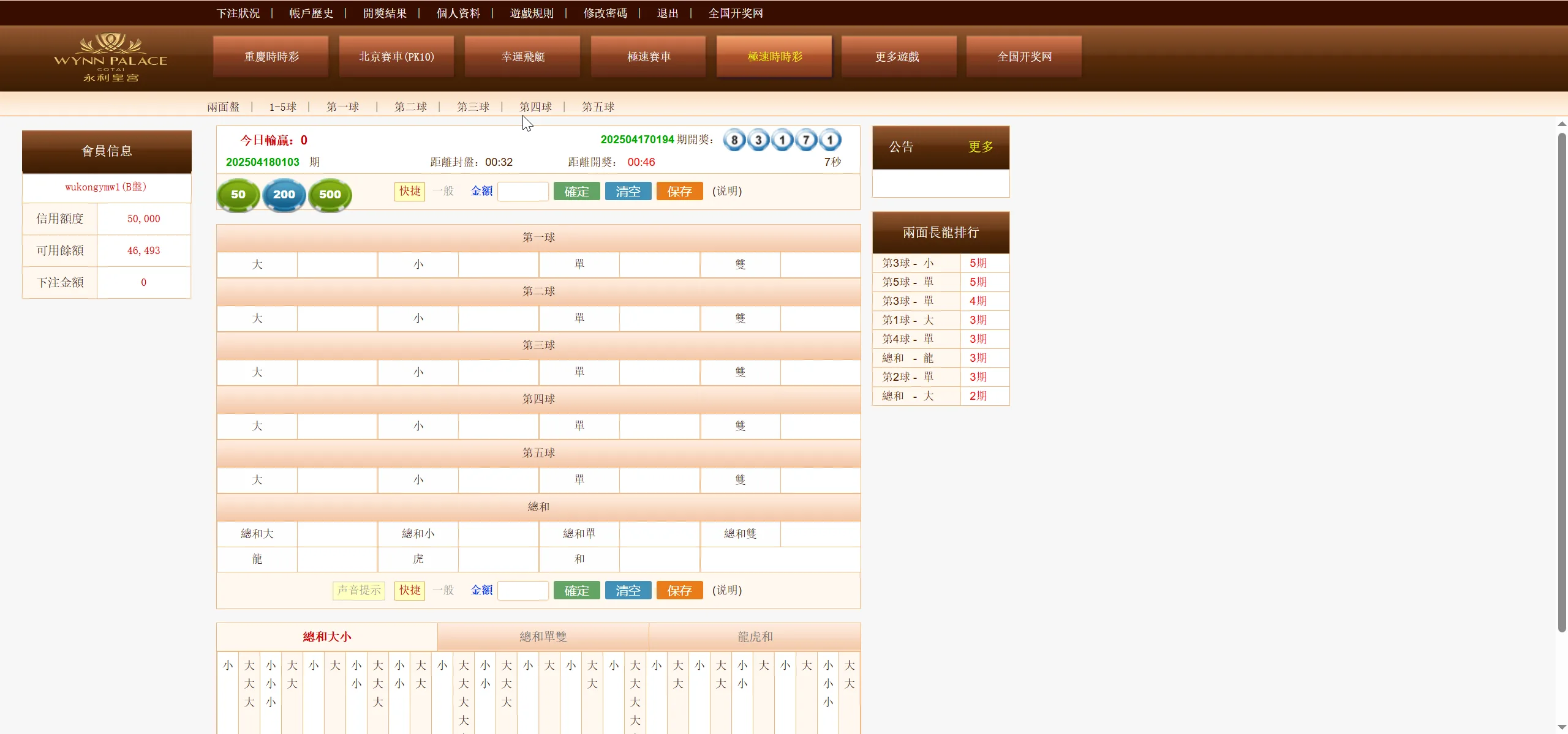This screenshot has height=734, width=1568.
Task: Switch to 一般 normal bet mode
Action: tap(443, 191)
